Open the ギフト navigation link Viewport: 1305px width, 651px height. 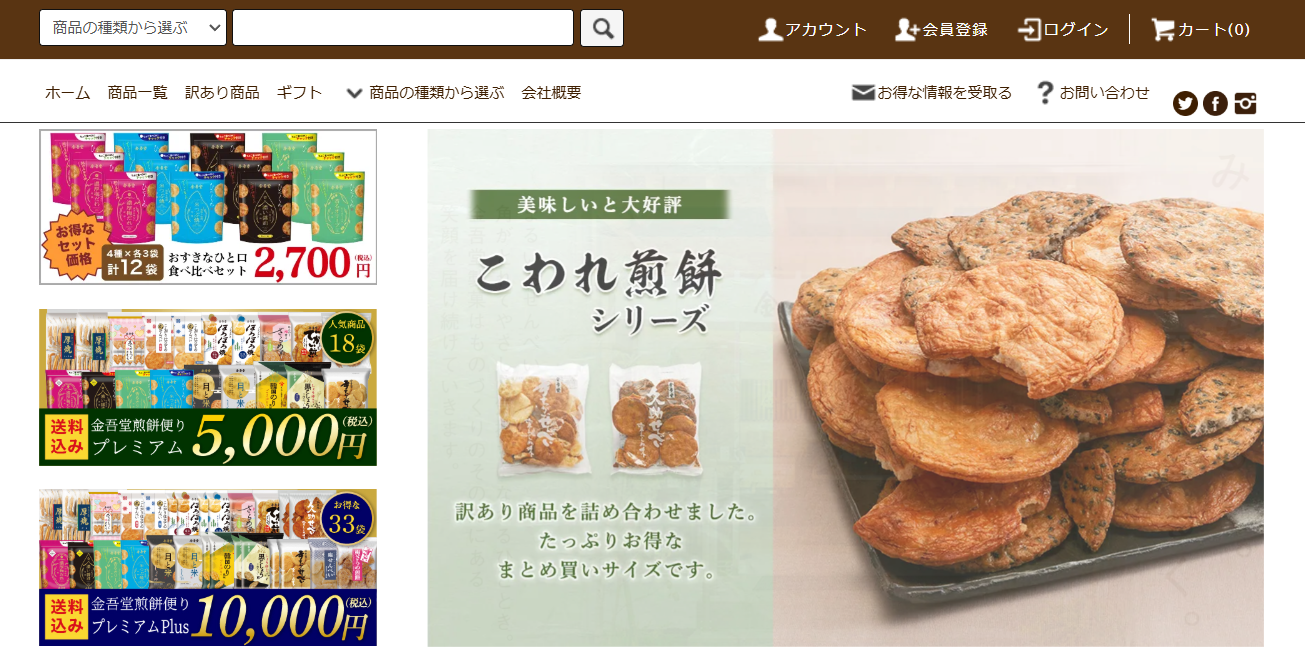pos(300,92)
